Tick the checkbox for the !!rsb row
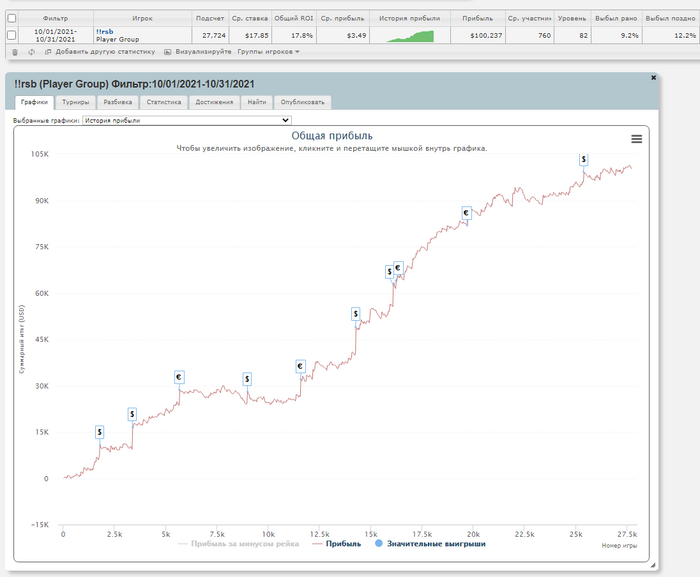 pos(12,35)
